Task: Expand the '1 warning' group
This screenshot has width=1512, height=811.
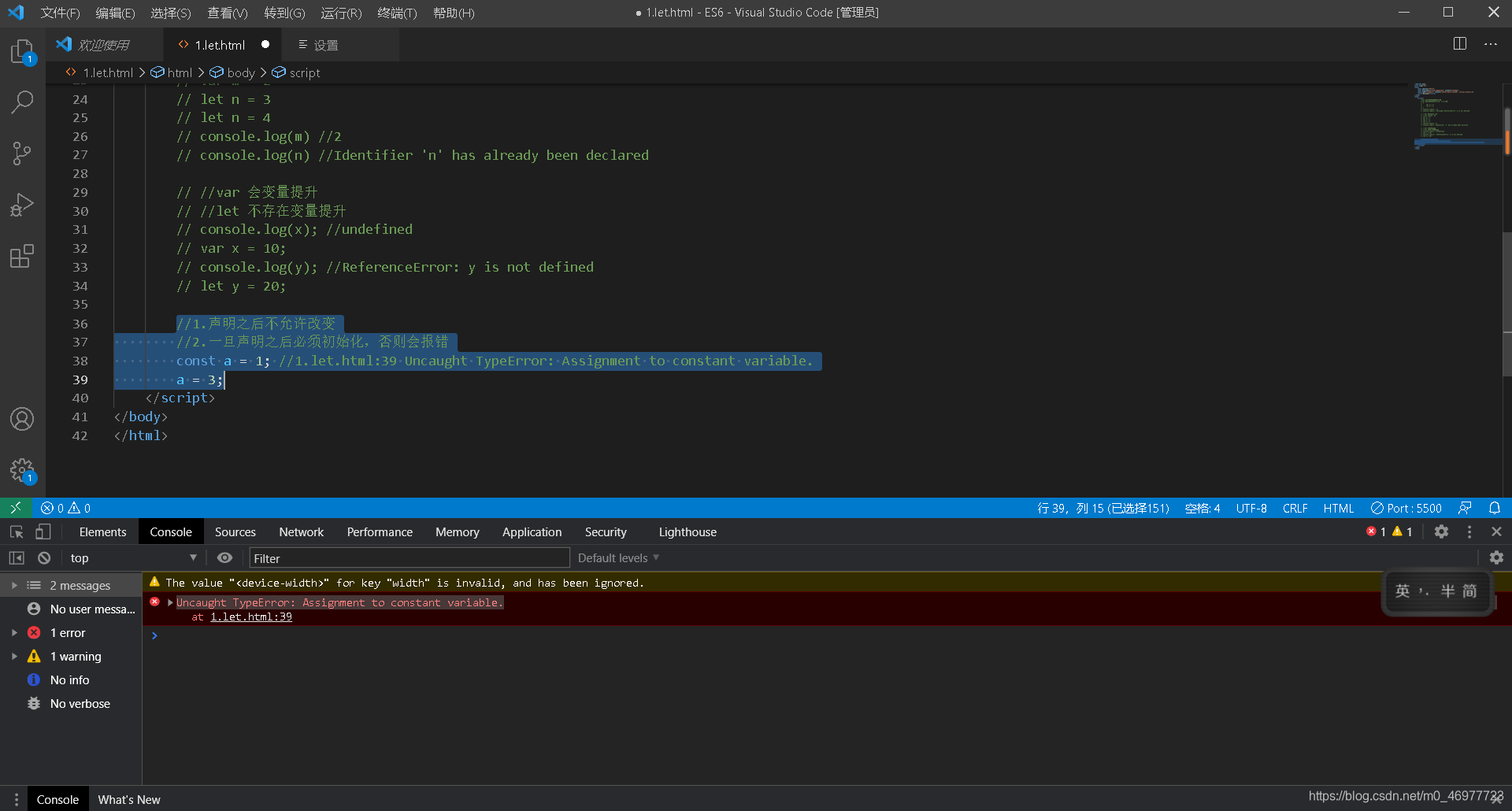Action: pos(14,656)
